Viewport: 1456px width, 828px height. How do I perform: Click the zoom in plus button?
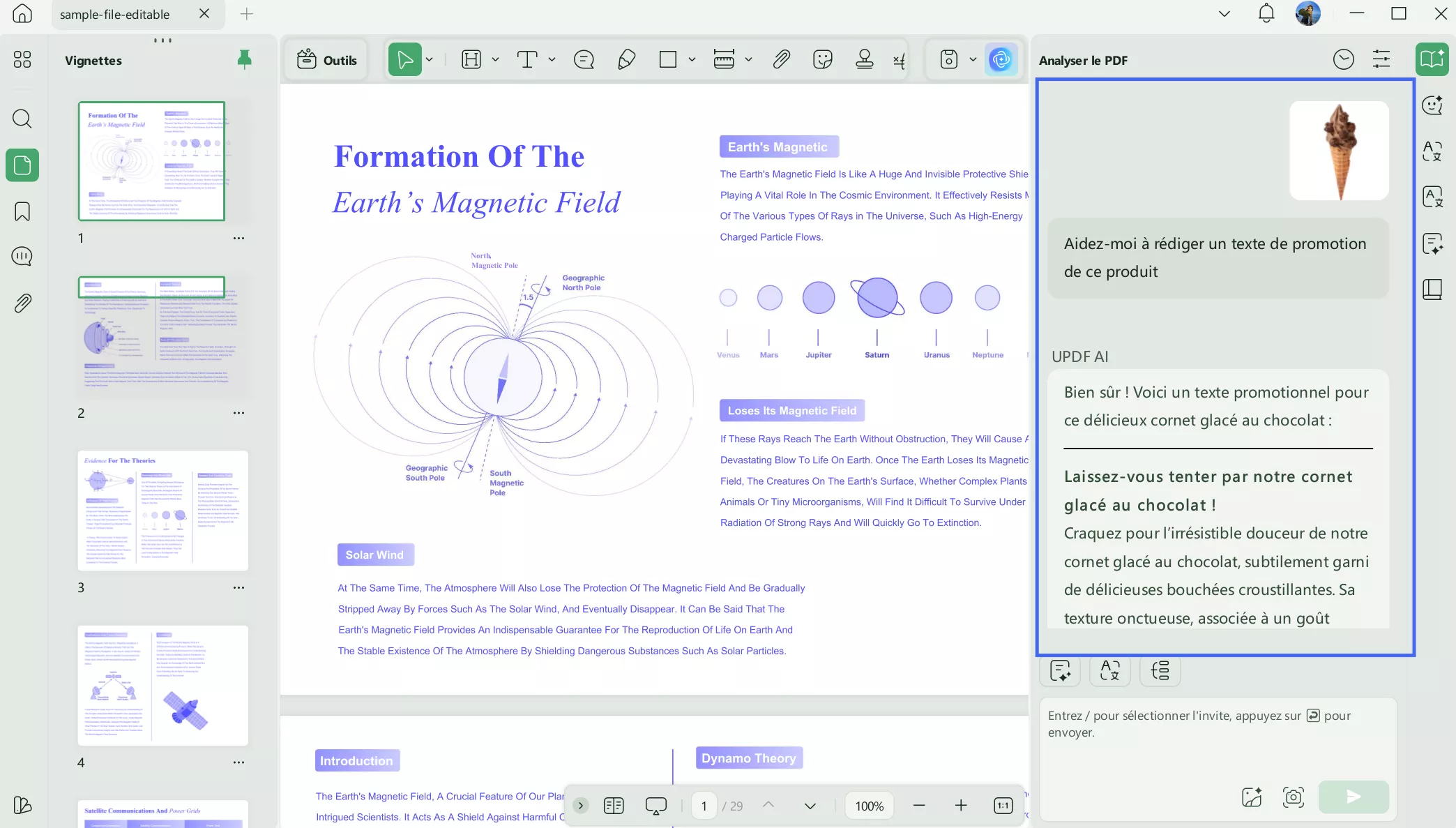961,806
